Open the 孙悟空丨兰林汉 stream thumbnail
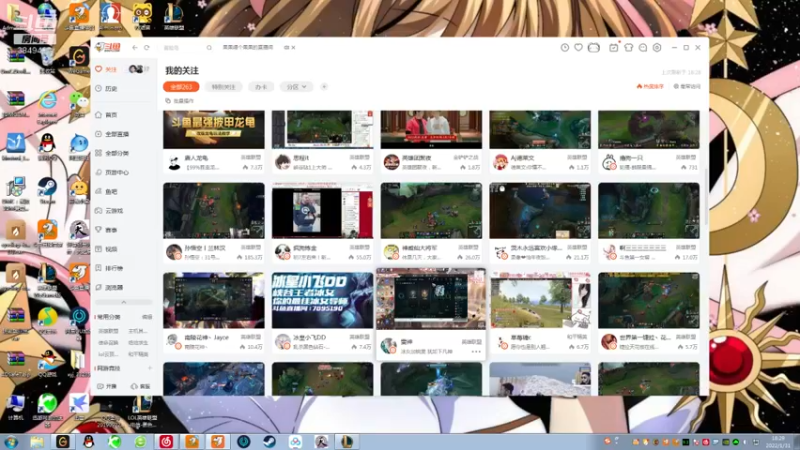This screenshot has height=450, width=800. (214, 211)
